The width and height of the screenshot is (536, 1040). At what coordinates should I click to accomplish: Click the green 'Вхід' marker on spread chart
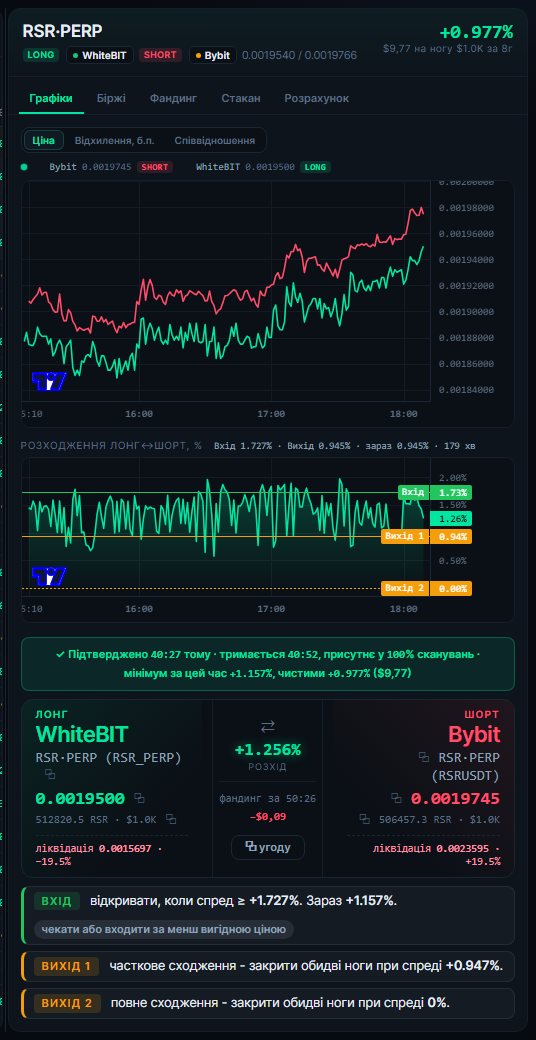coord(413,492)
